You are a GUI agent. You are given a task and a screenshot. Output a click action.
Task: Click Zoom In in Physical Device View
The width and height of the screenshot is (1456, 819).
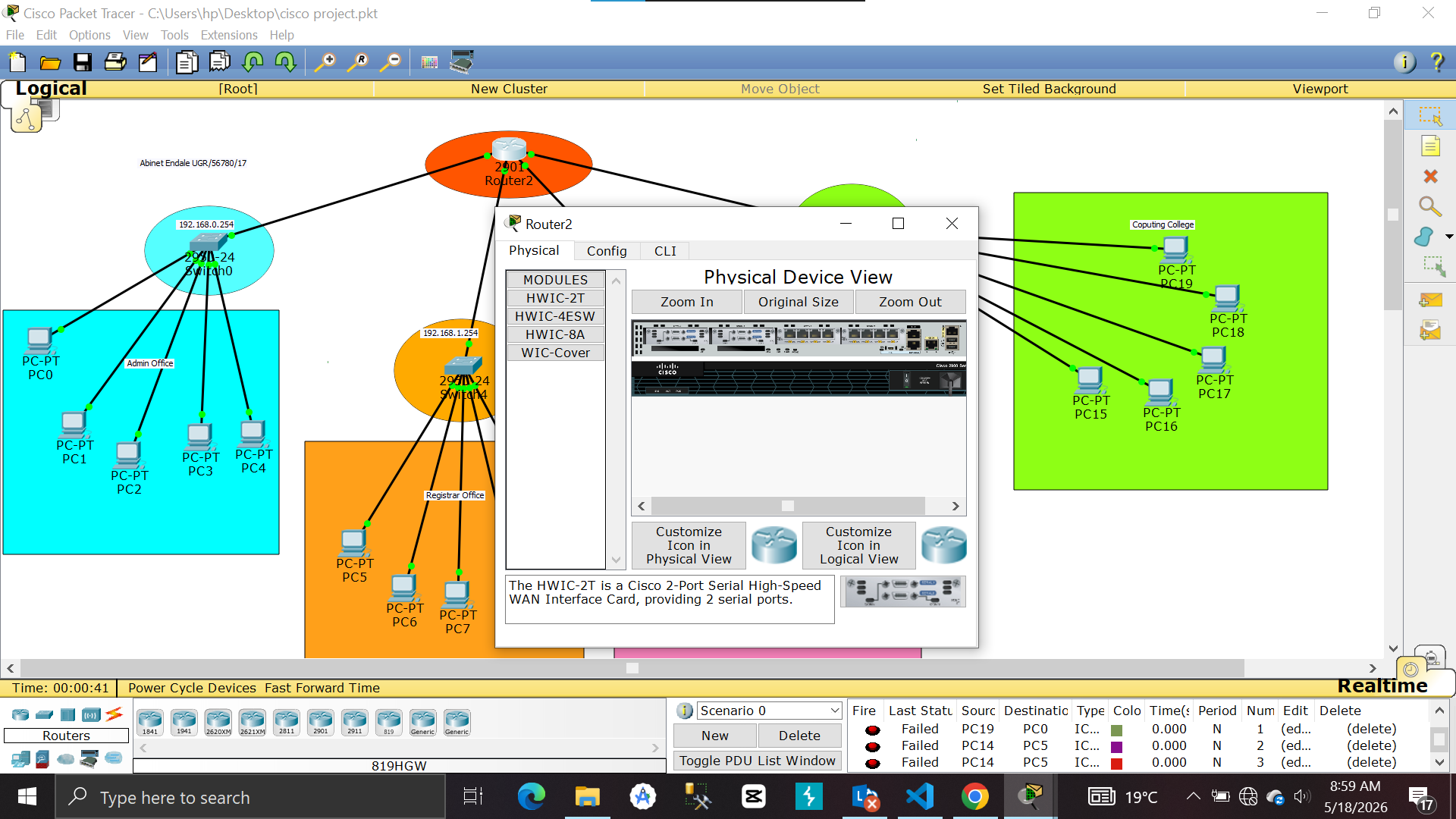(686, 302)
